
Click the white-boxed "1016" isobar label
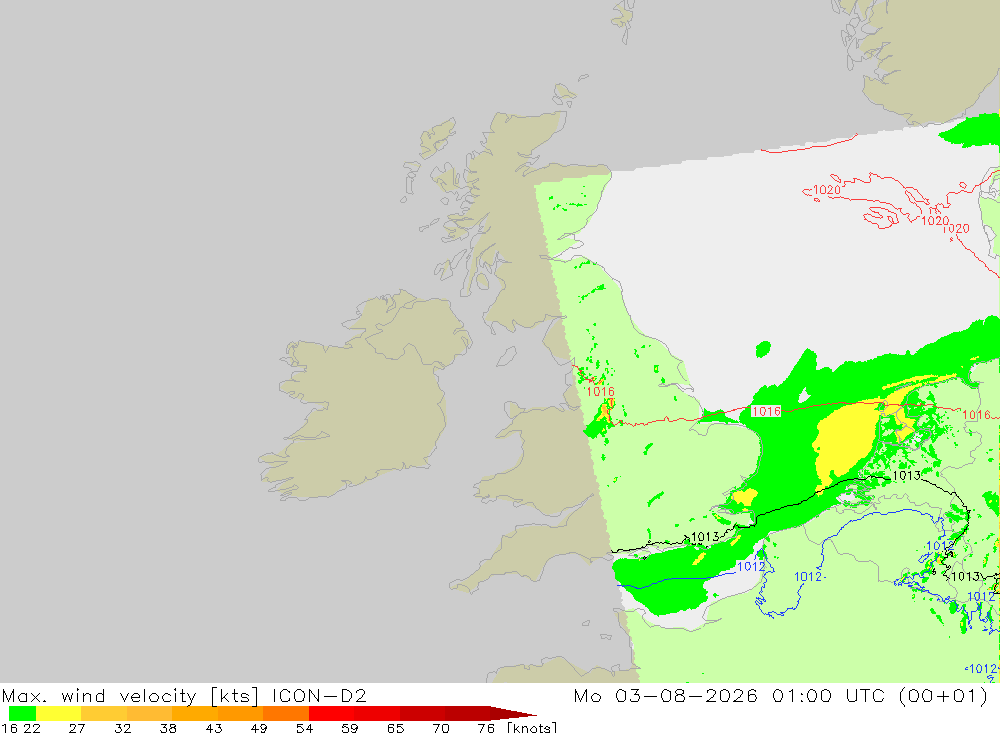coord(766,411)
